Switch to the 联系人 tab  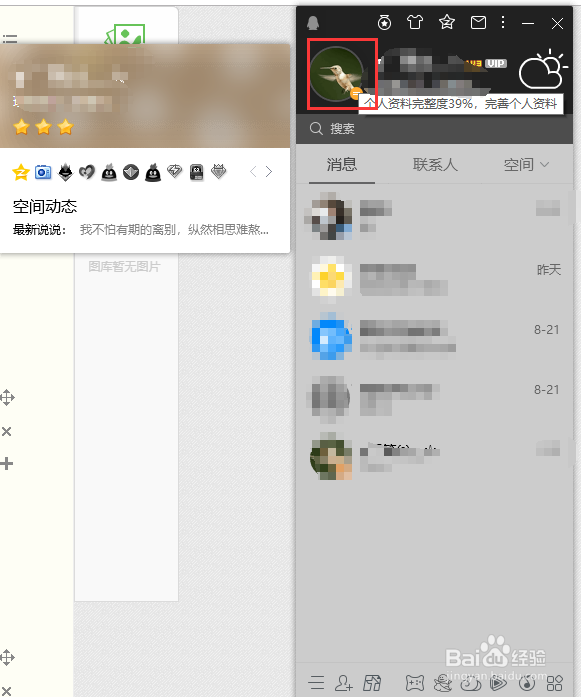pos(435,165)
